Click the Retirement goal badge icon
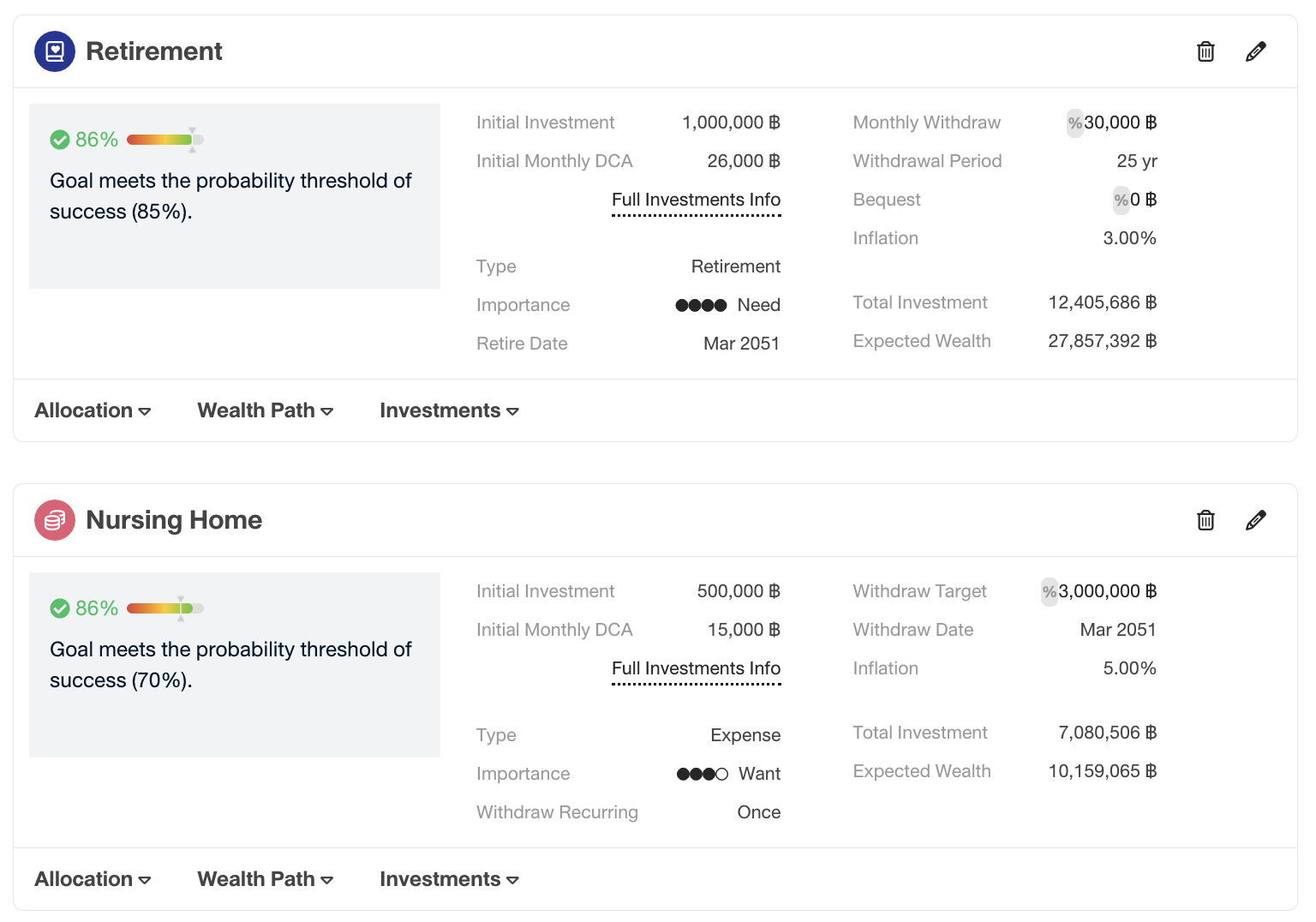 pos(55,51)
